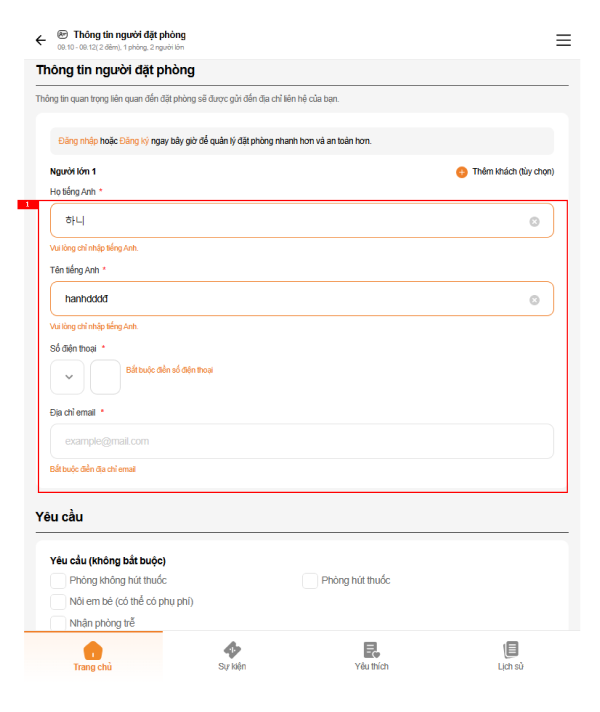Image resolution: width=600 pixels, height=712 pixels.
Task: Tick the Nôi em bé checkbox
Action: 58,602
